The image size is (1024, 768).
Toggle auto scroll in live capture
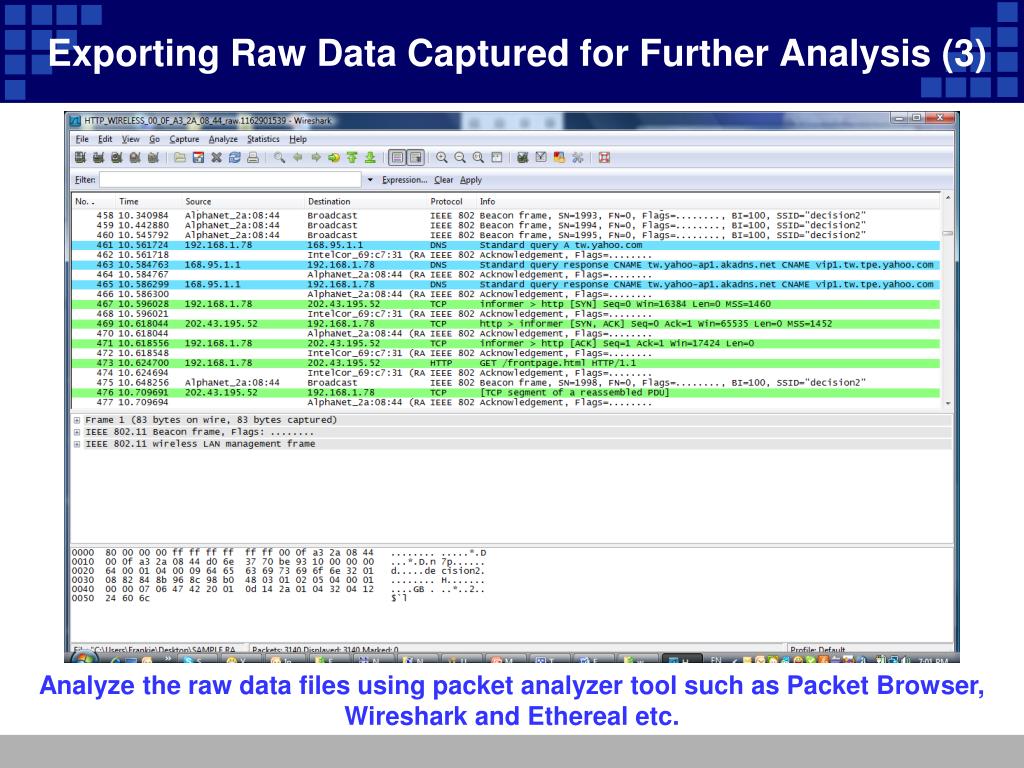415,157
